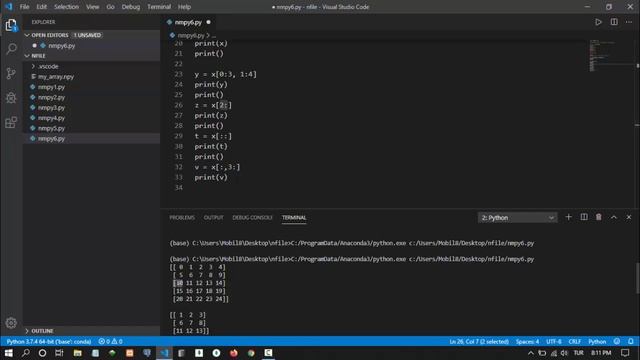640x360 pixels.
Task: Click the Python interpreter selector in status bar
Action: pyautogui.click(x=49, y=341)
